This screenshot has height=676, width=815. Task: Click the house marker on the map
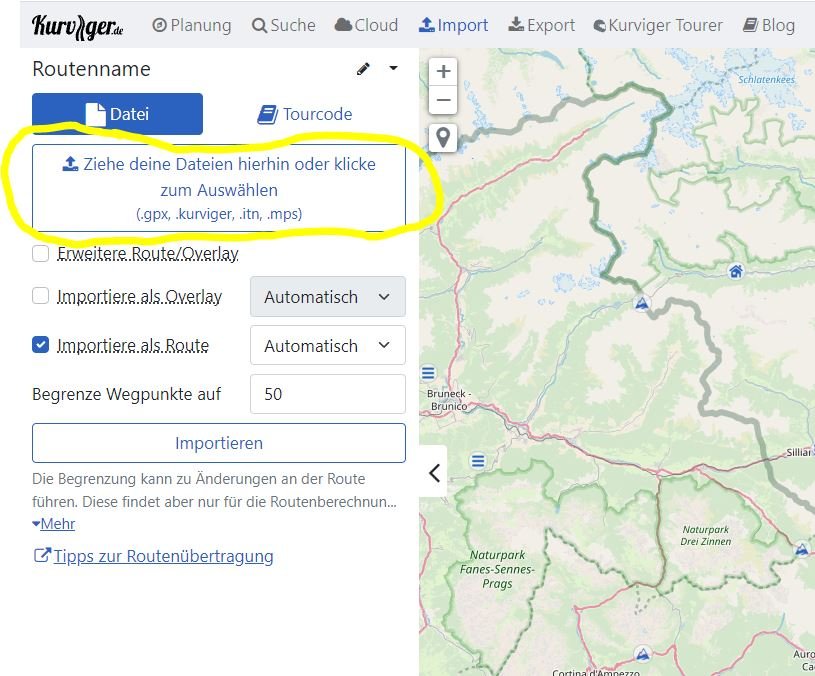736,271
